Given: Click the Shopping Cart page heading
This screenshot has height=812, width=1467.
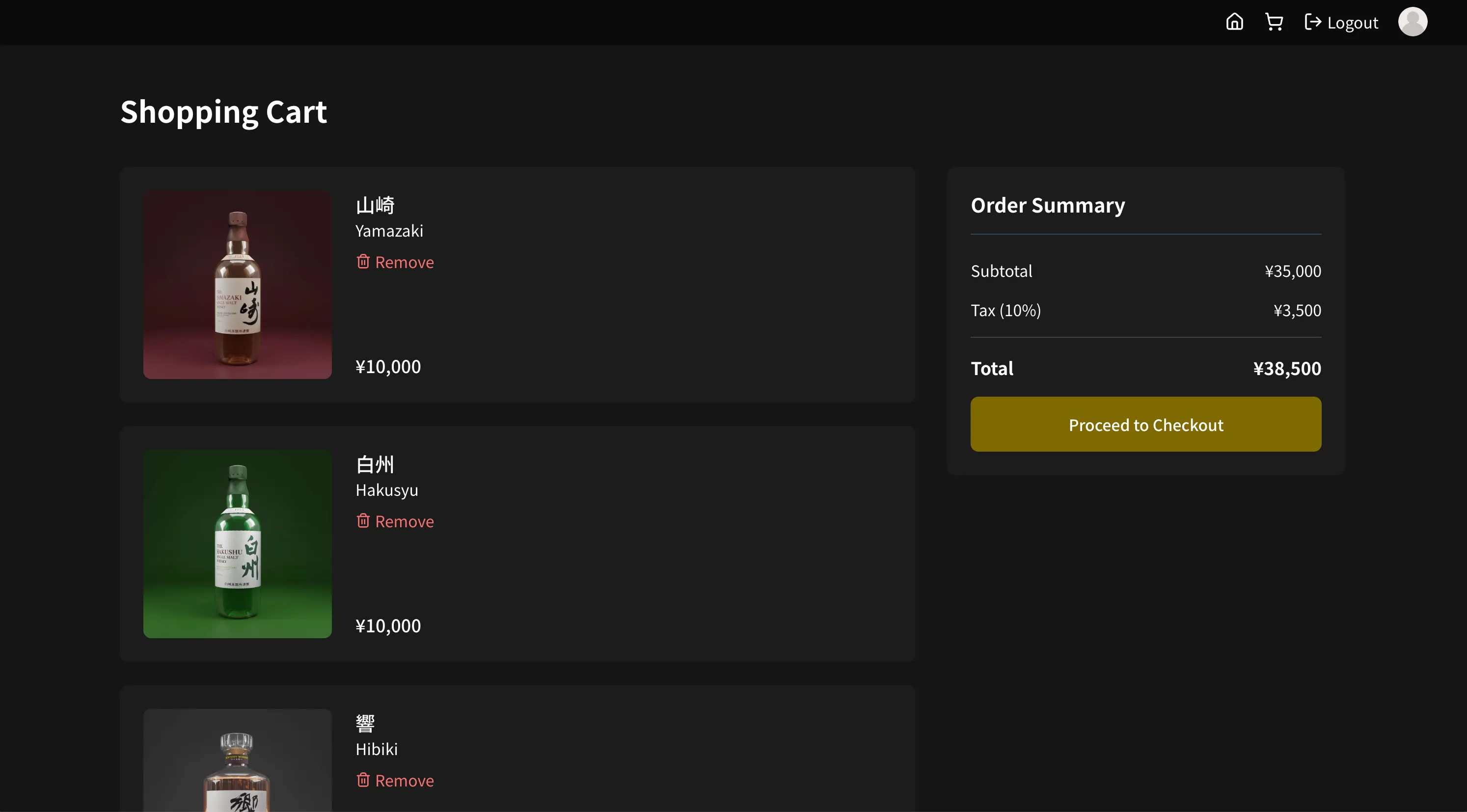Looking at the screenshot, I should click(223, 111).
